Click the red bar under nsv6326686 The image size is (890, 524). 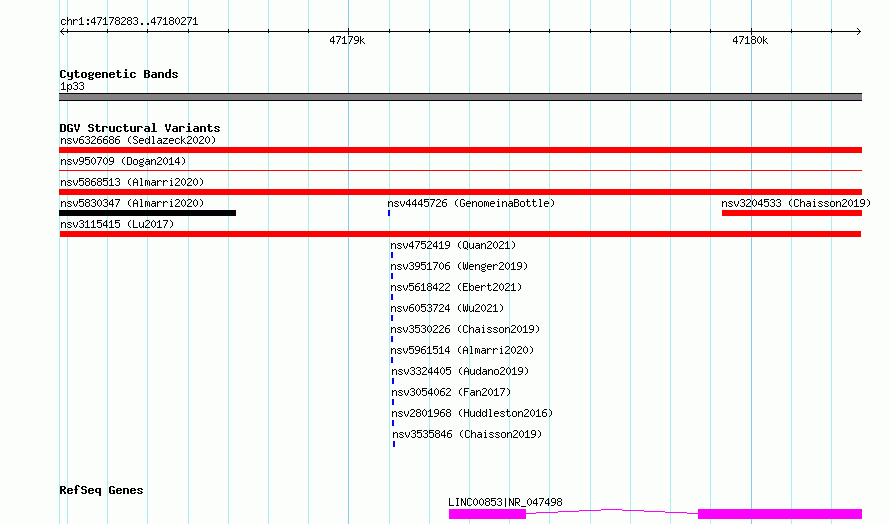coord(460,150)
